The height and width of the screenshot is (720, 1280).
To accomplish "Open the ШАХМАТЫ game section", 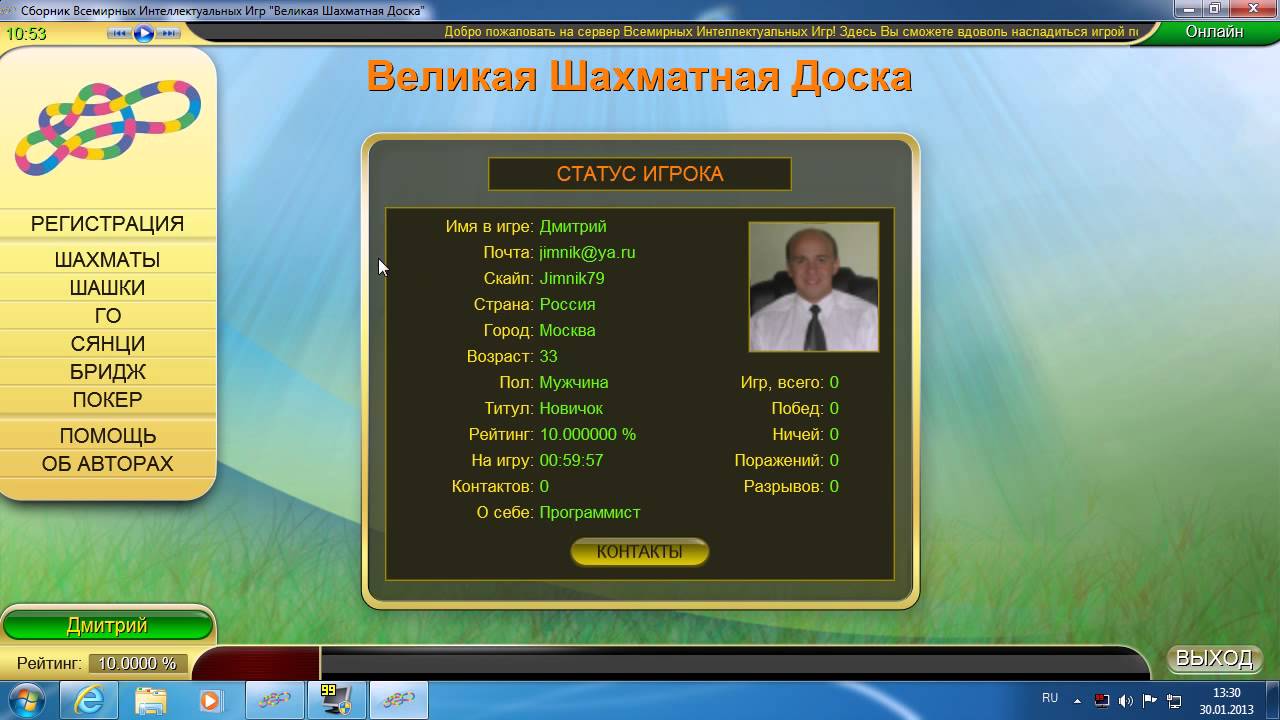I will (x=108, y=260).
